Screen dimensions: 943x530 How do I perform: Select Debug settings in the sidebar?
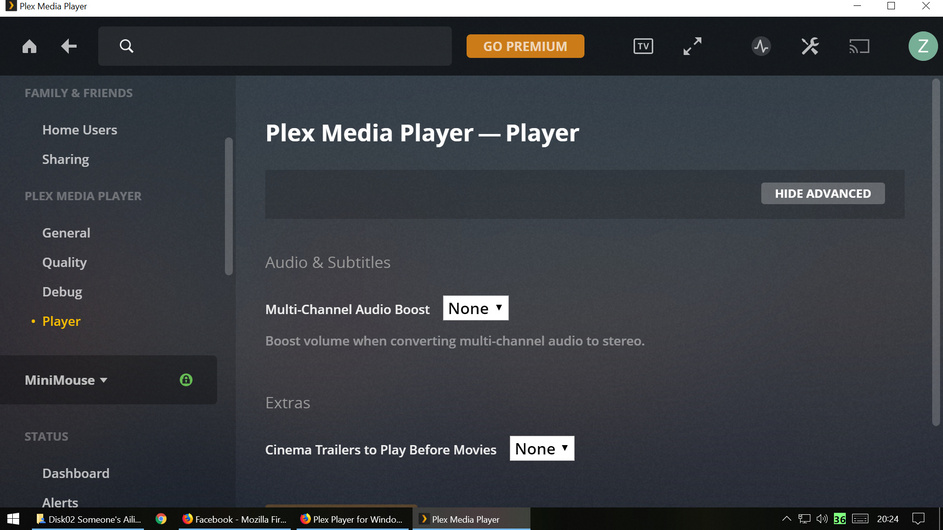pyautogui.click(x=62, y=292)
